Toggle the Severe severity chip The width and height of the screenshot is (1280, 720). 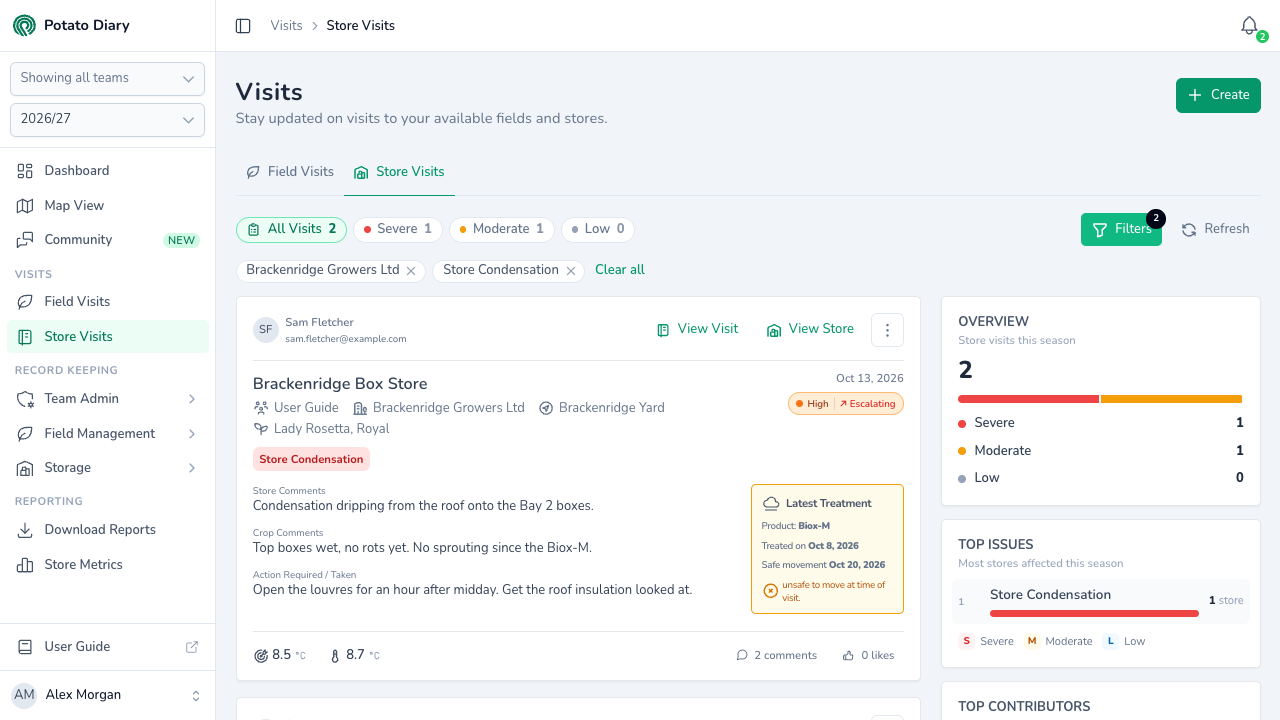point(397,230)
